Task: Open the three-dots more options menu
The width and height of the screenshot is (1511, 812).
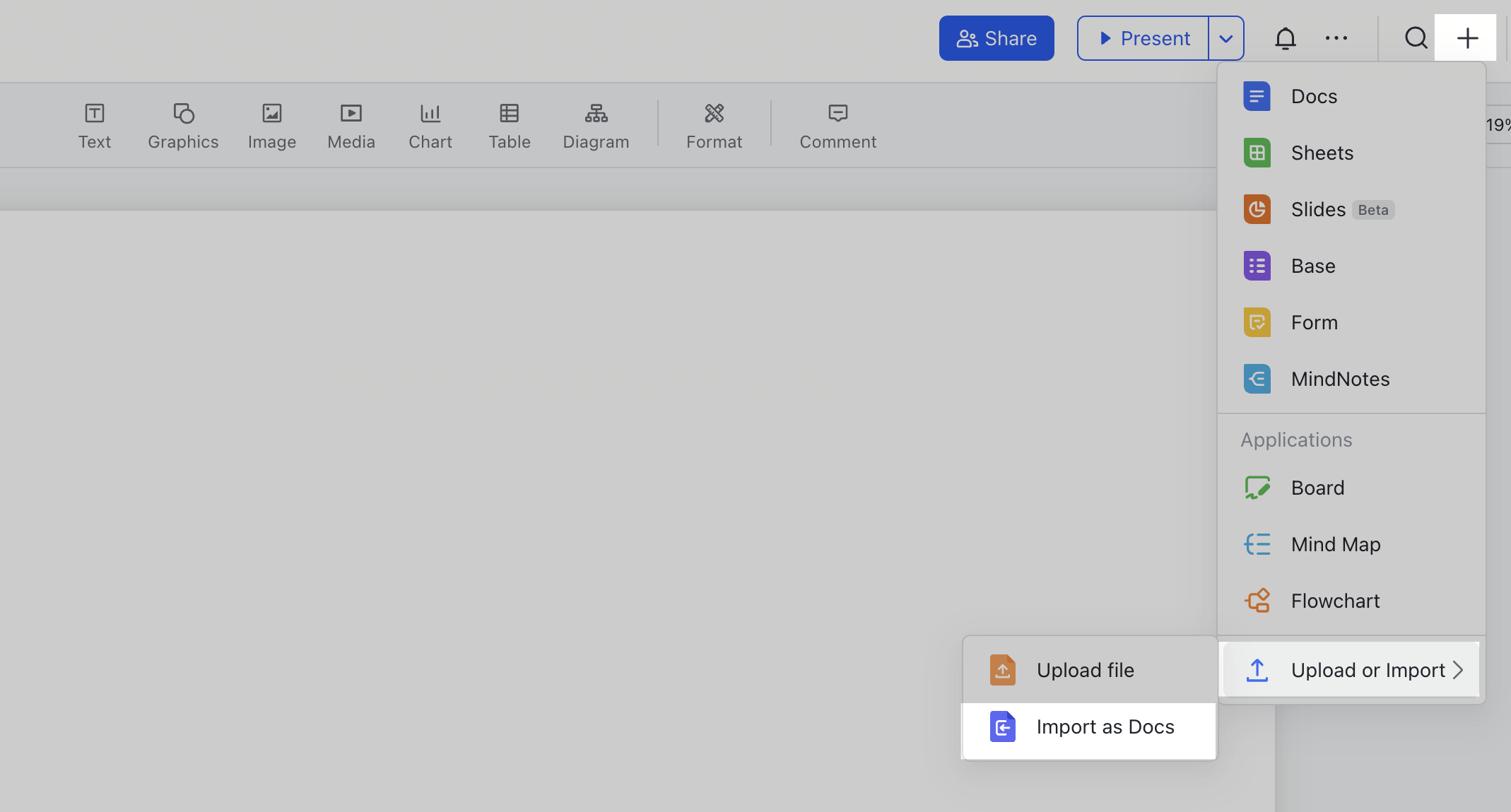Action: click(1336, 38)
